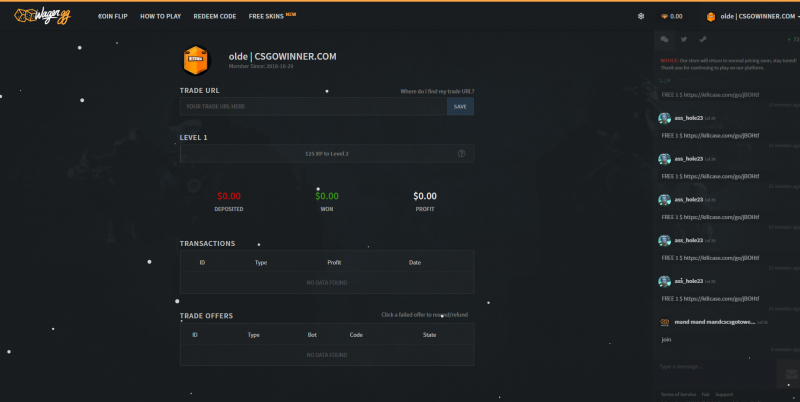
Task: Click the 'join' chat message
Action: tap(666, 339)
